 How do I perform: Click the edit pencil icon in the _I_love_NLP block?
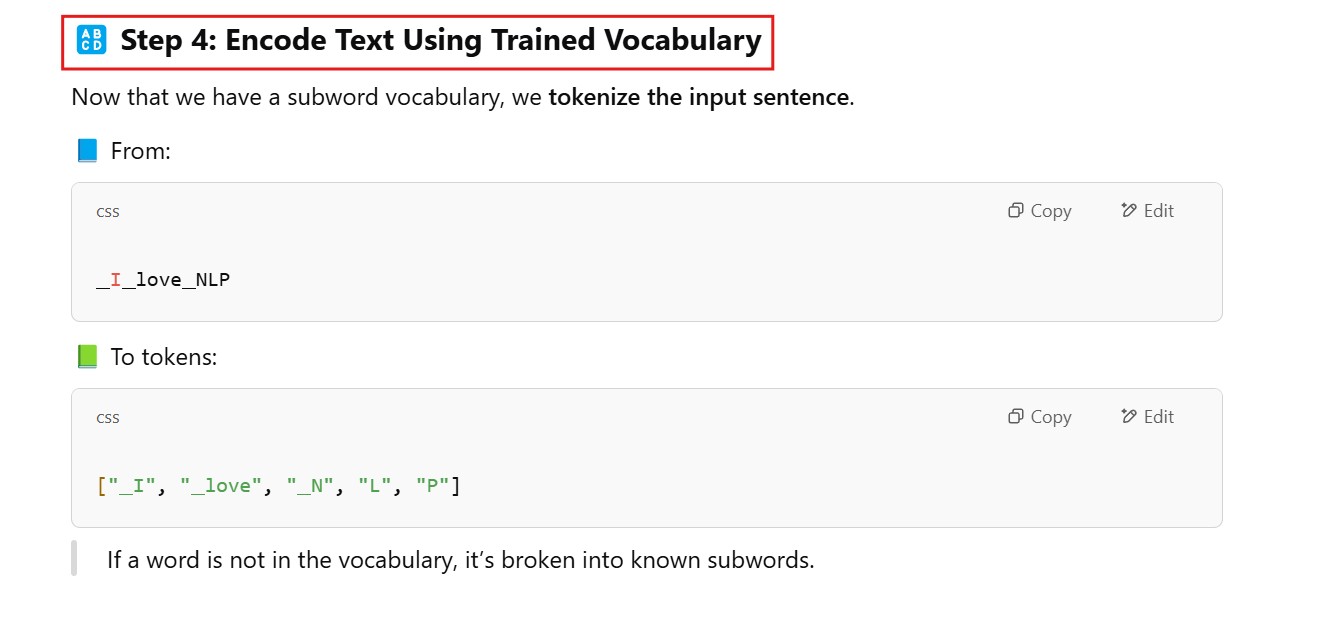pos(1129,211)
